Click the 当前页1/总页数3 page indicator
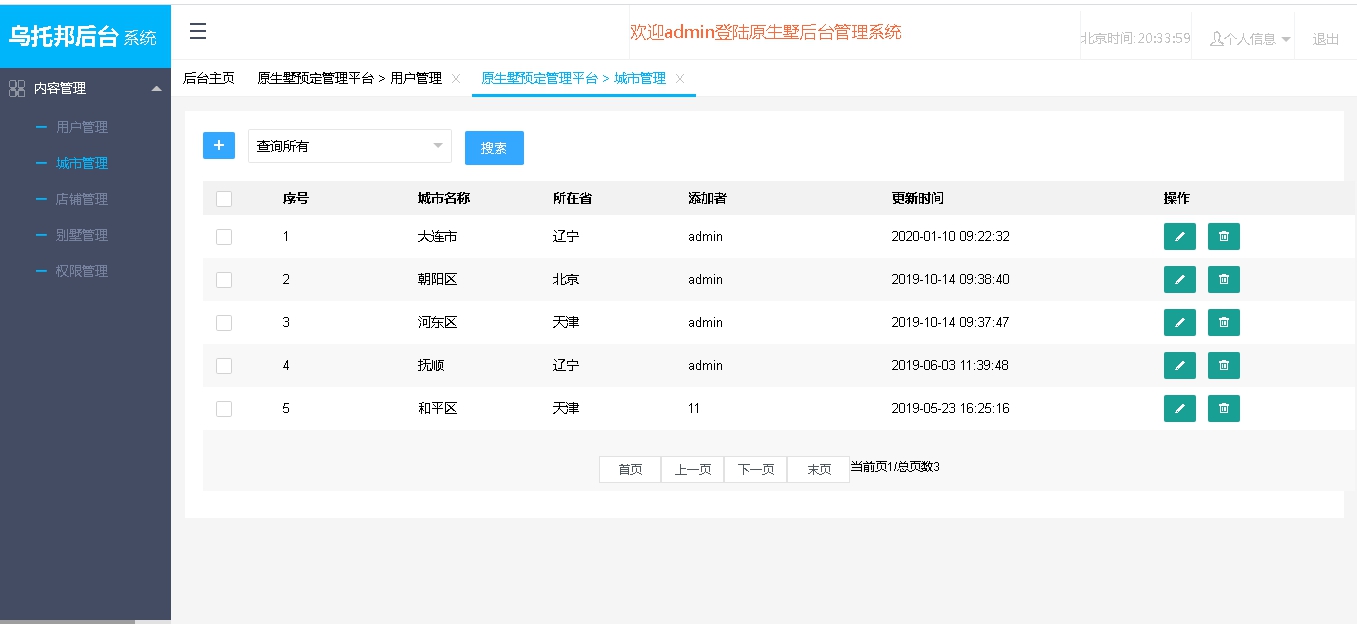 [x=895, y=467]
